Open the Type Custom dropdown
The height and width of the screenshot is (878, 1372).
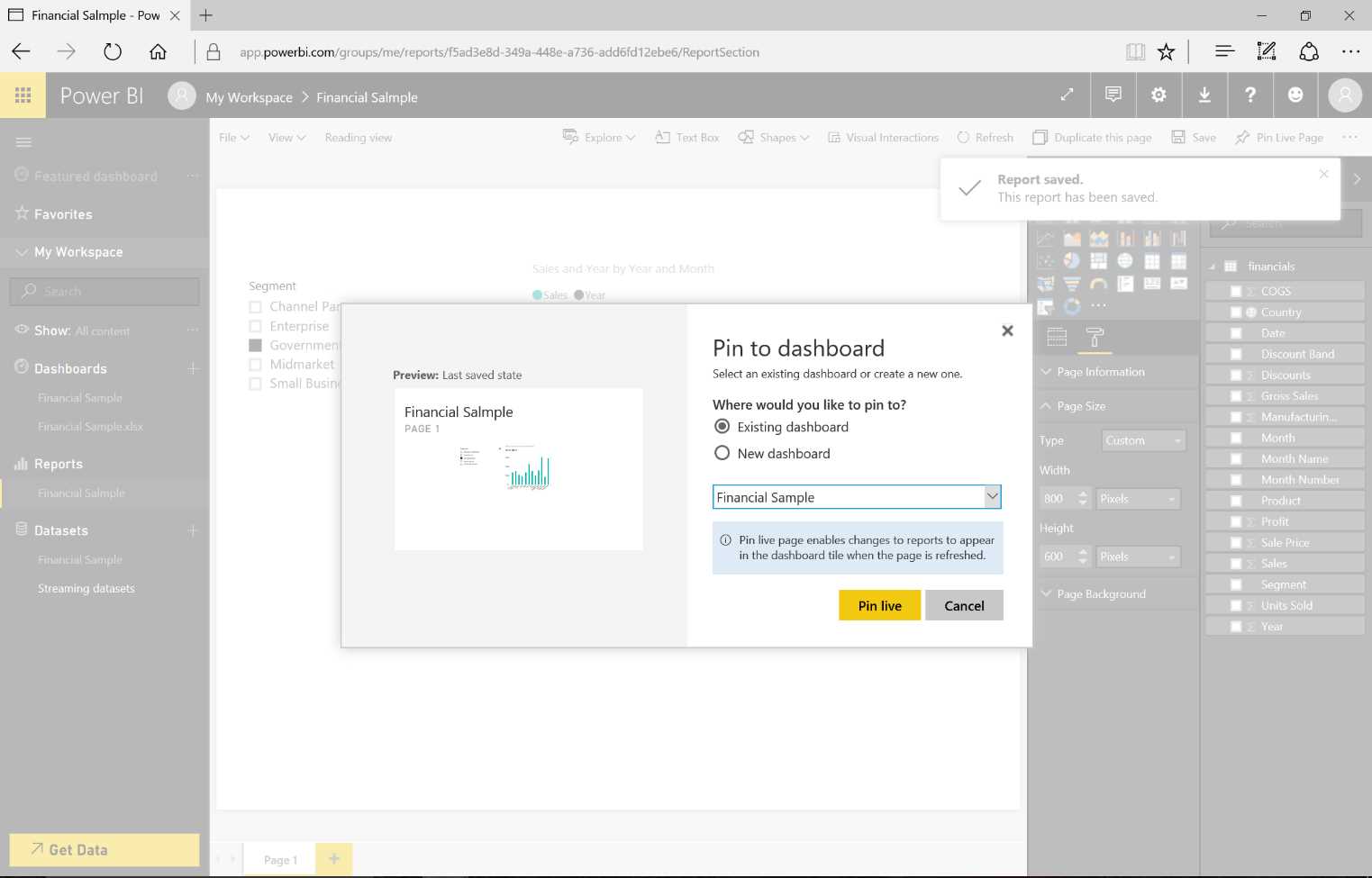coord(1144,440)
